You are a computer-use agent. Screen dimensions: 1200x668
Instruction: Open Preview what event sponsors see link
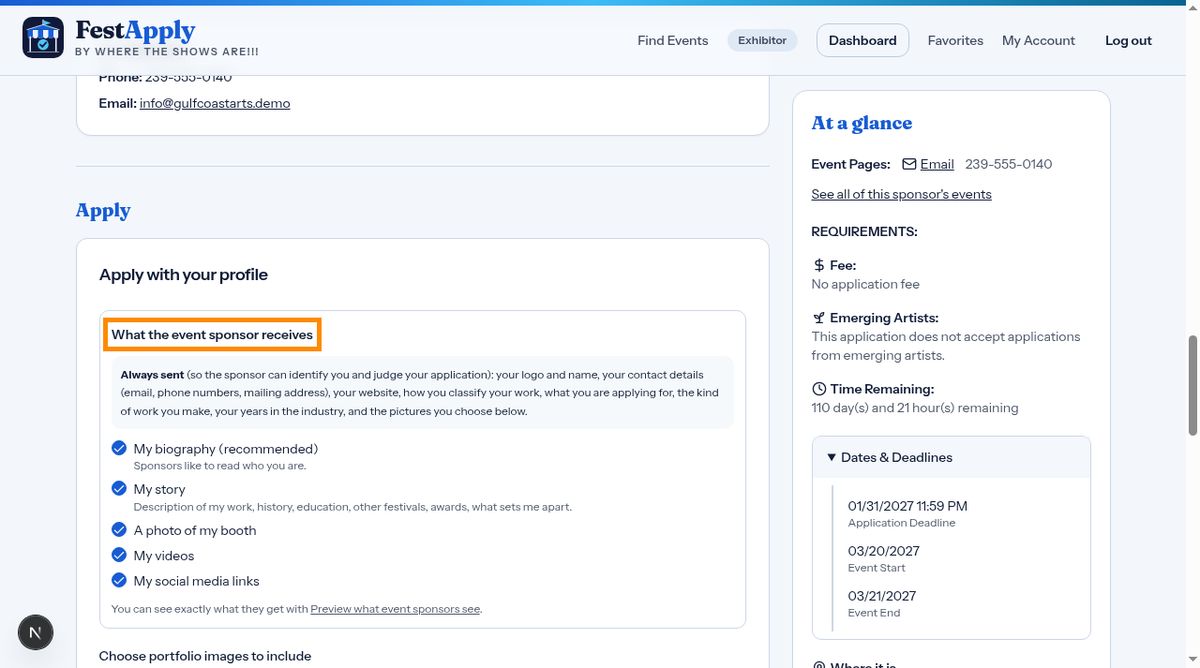pos(395,608)
